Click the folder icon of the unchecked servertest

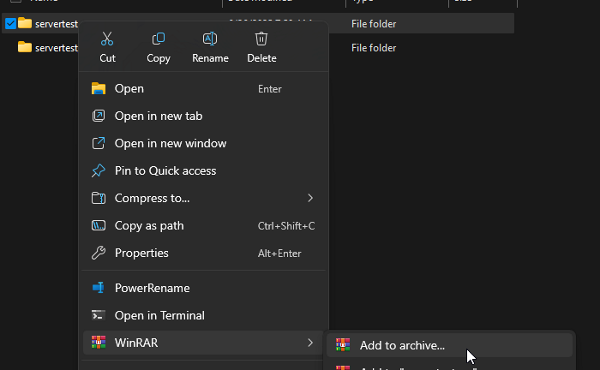pyautogui.click(x=25, y=47)
